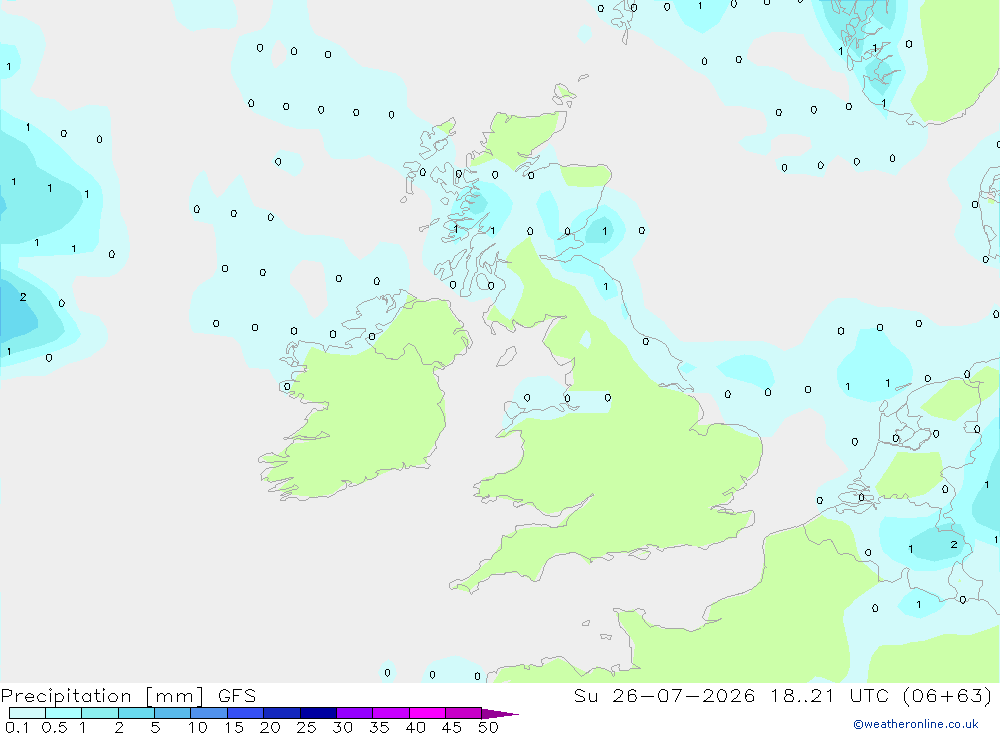Pick the 25–30 mm navy legend swatch

[x=318, y=713]
